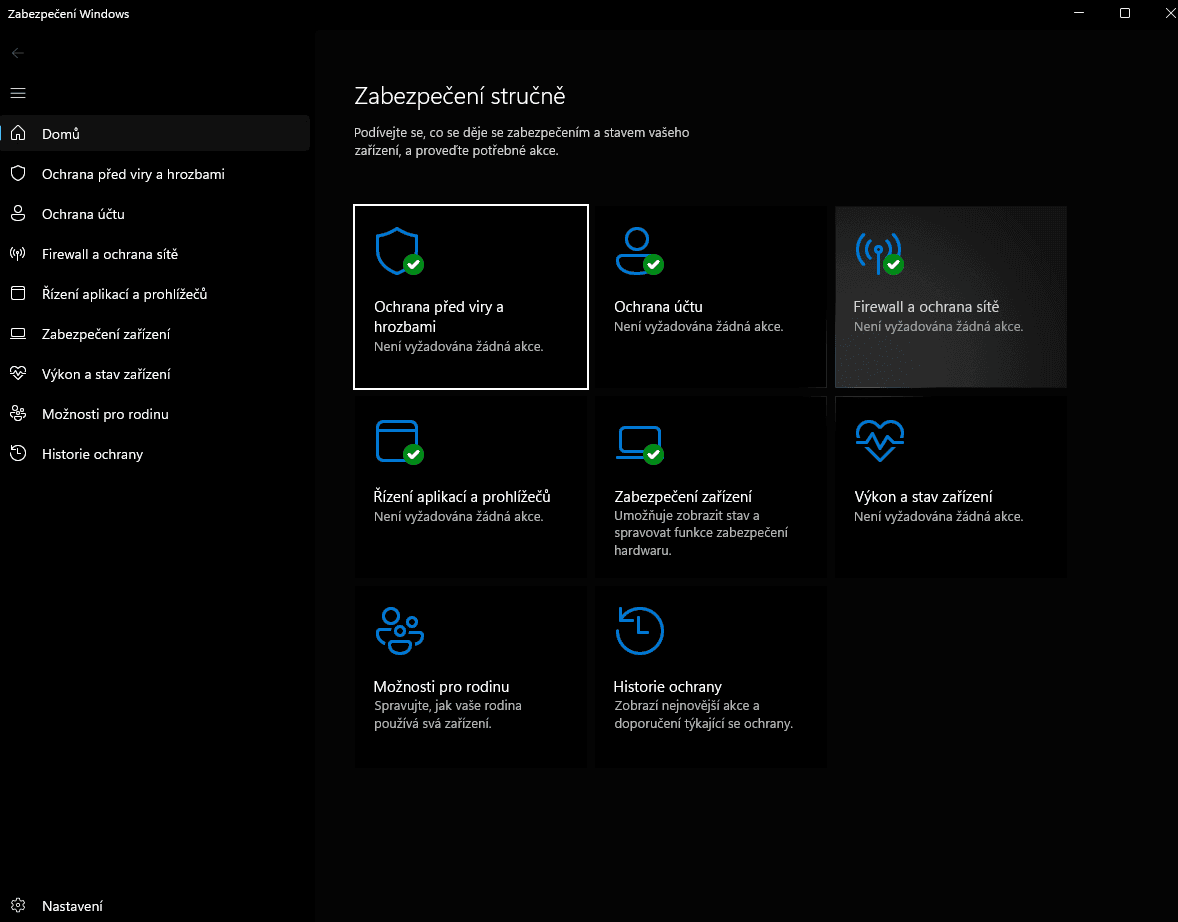Screen dimensions: 1178x922
Task: Click shield icon in sidebar for virus protection
Action: (x=18, y=174)
